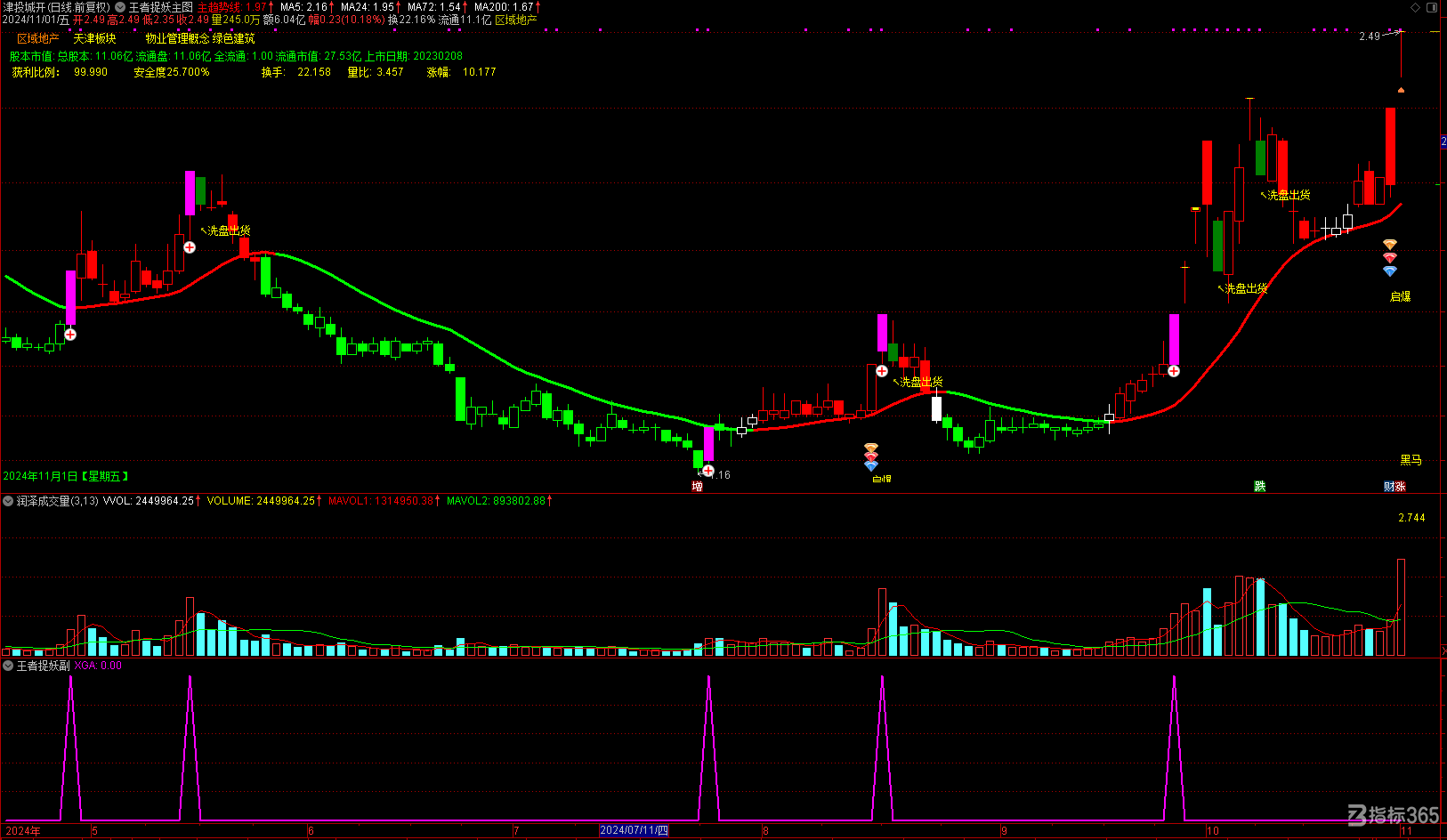Click the latest tall red candlestick
The image size is (1447, 840).
tap(1390, 147)
